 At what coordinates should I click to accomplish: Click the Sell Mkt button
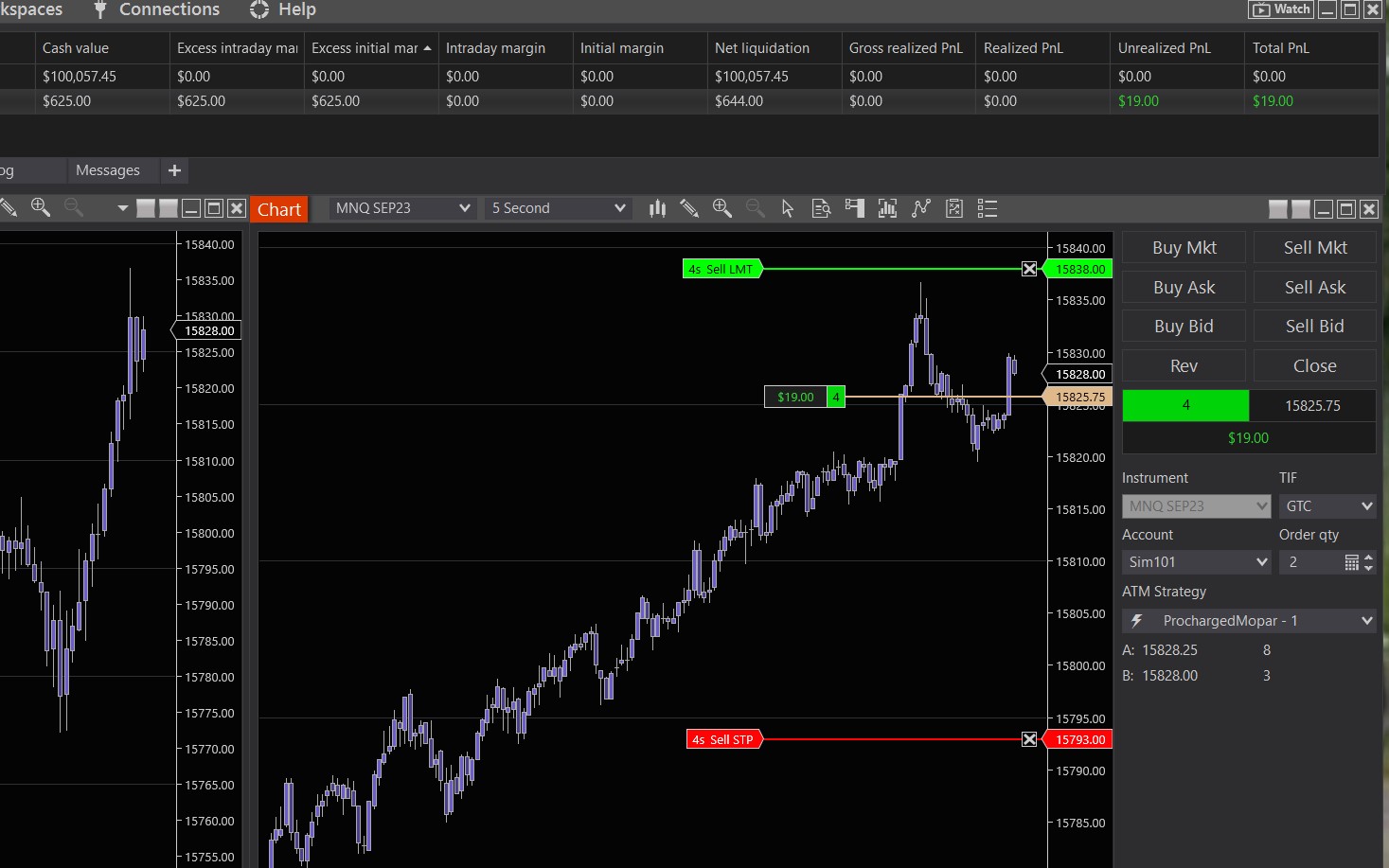point(1315,248)
